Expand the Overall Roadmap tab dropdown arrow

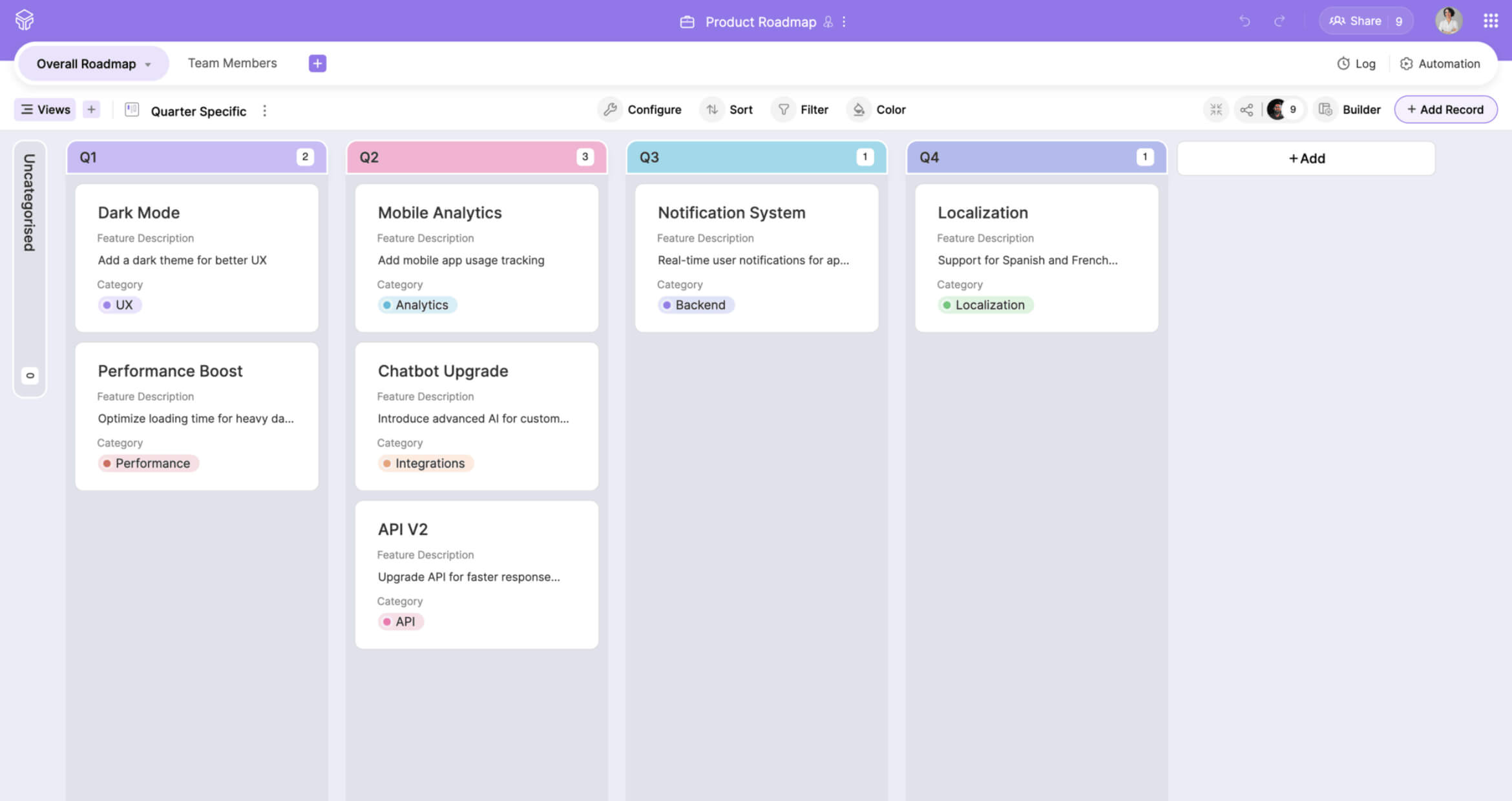click(148, 65)
